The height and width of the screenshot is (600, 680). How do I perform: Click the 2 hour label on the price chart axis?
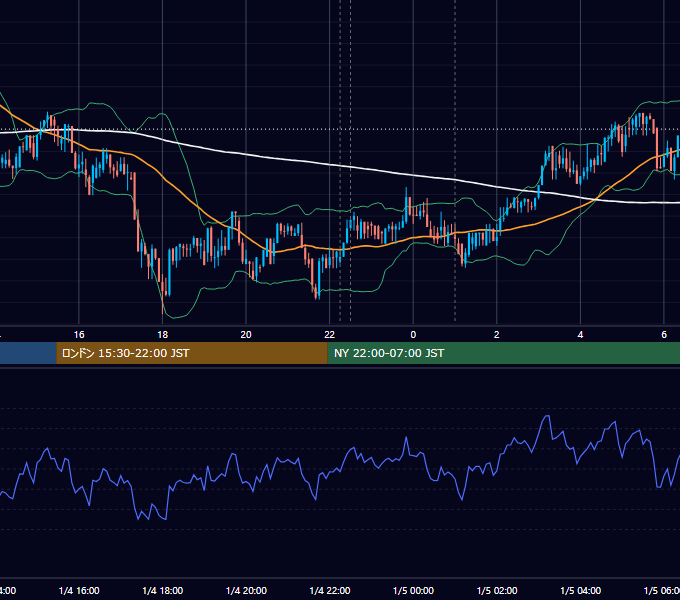[497, 335]
